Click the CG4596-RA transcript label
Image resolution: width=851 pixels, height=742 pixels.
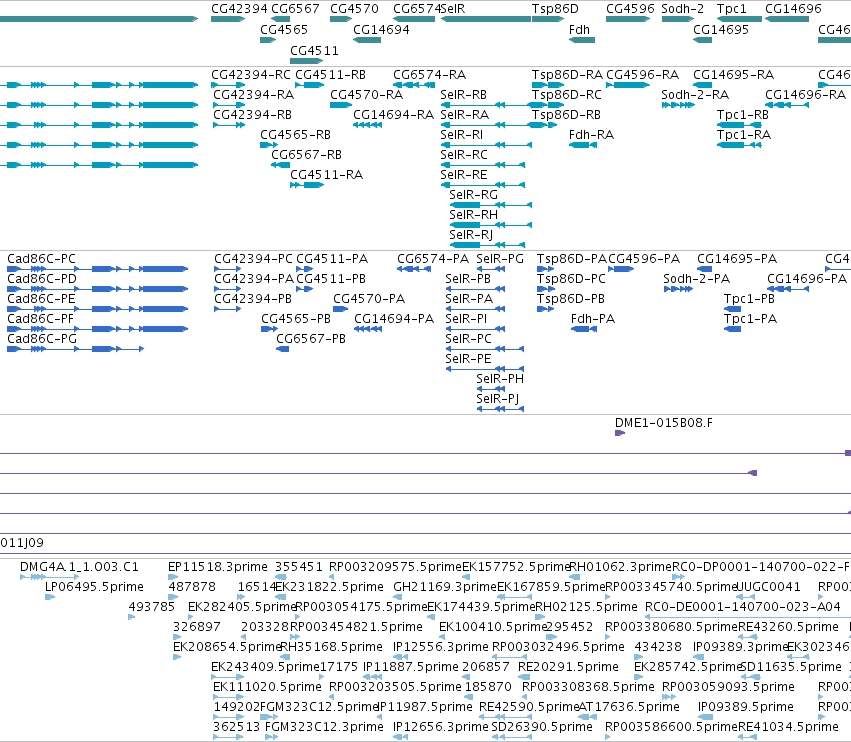643,74
